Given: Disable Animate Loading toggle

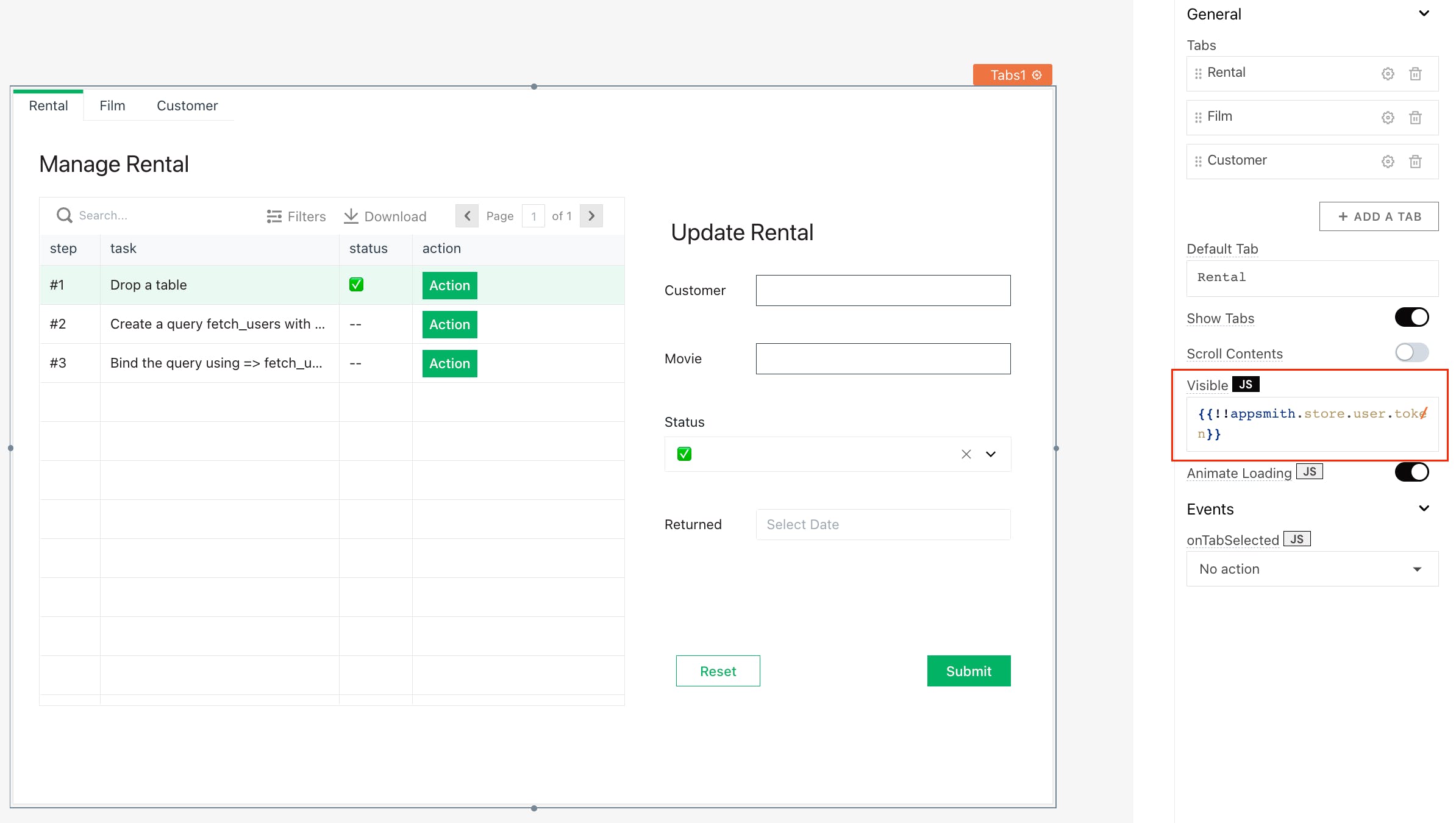Looking at the screenshot, I should click(1411, 472).
